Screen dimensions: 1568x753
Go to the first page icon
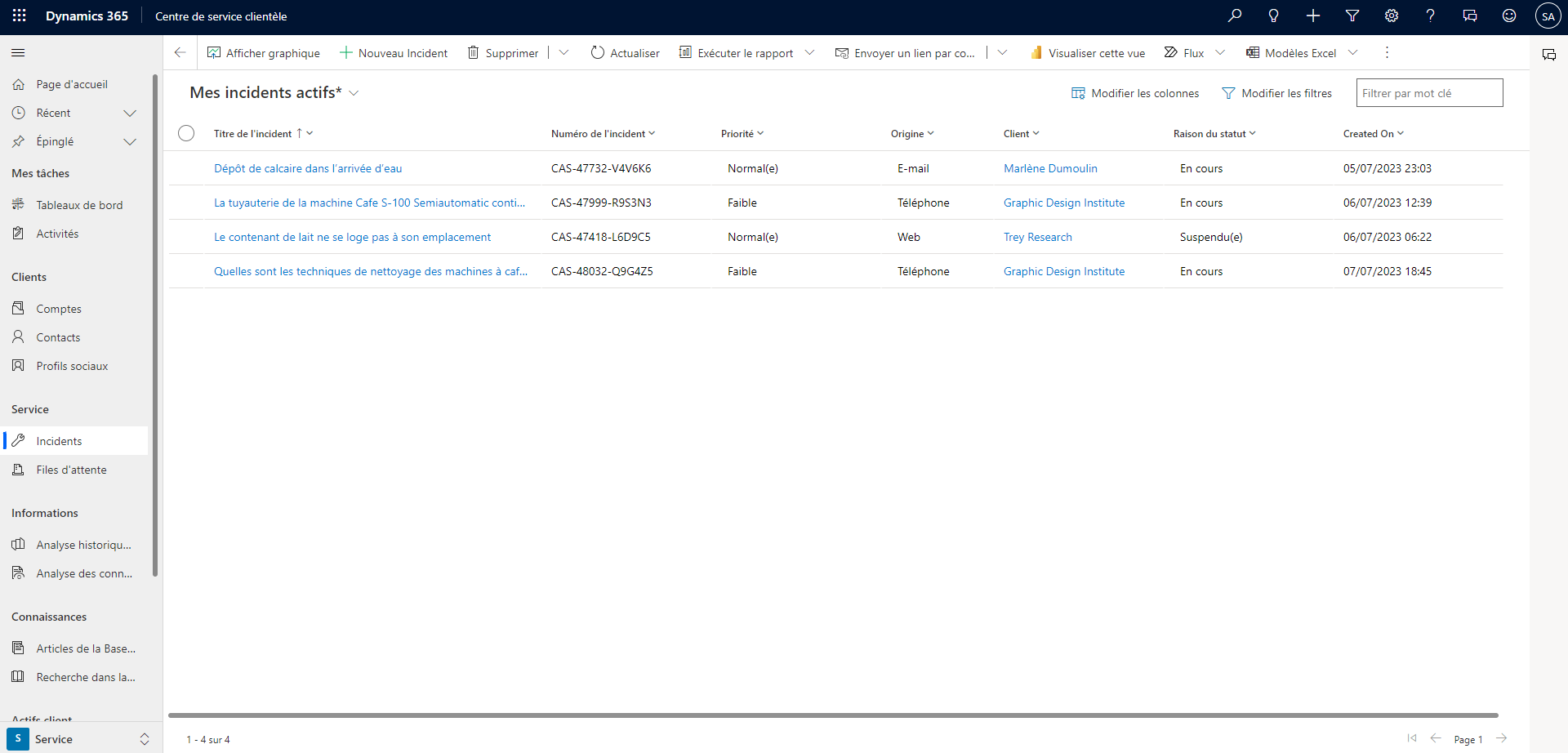(1412, 738)
